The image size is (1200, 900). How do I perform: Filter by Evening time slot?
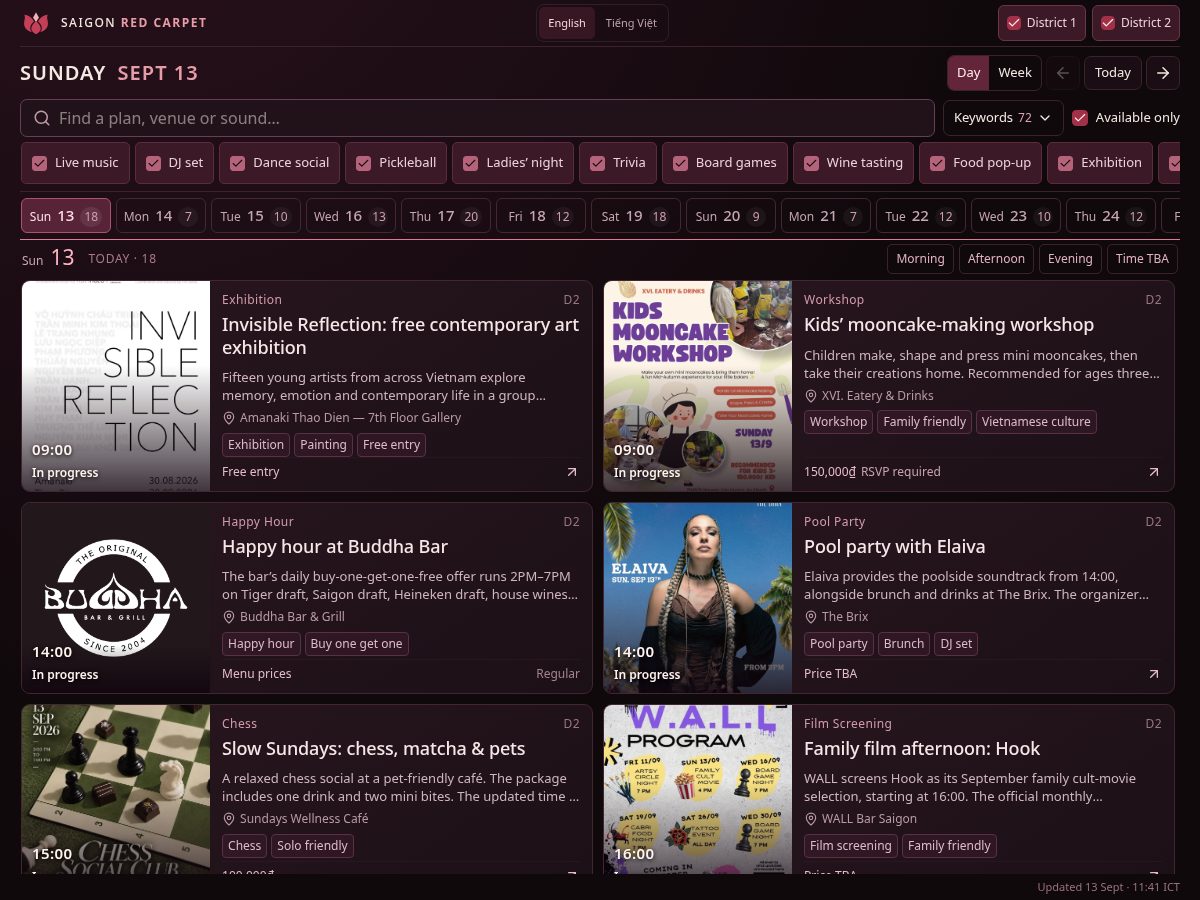[1070, 259]
